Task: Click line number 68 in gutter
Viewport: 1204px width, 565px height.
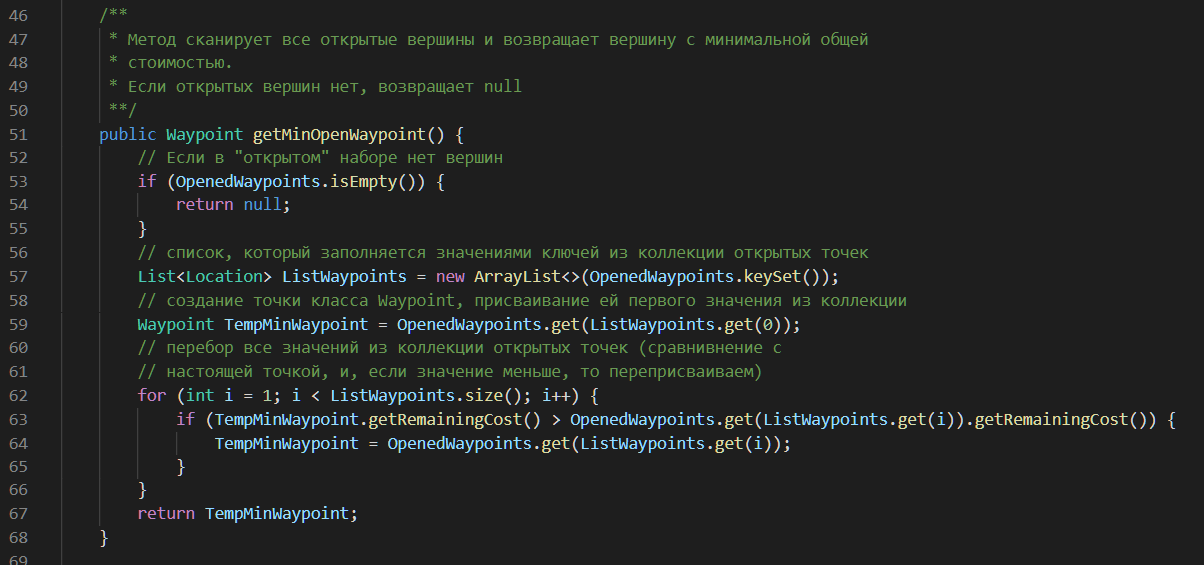Action: [18, 537]
